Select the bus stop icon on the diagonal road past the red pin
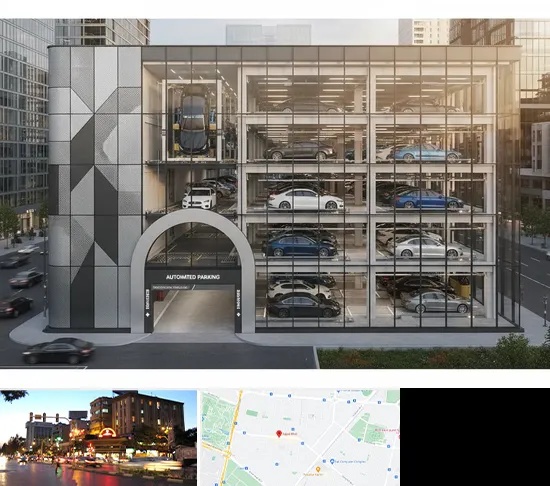The width and height of the screenshot is (550, 486). 302,444
